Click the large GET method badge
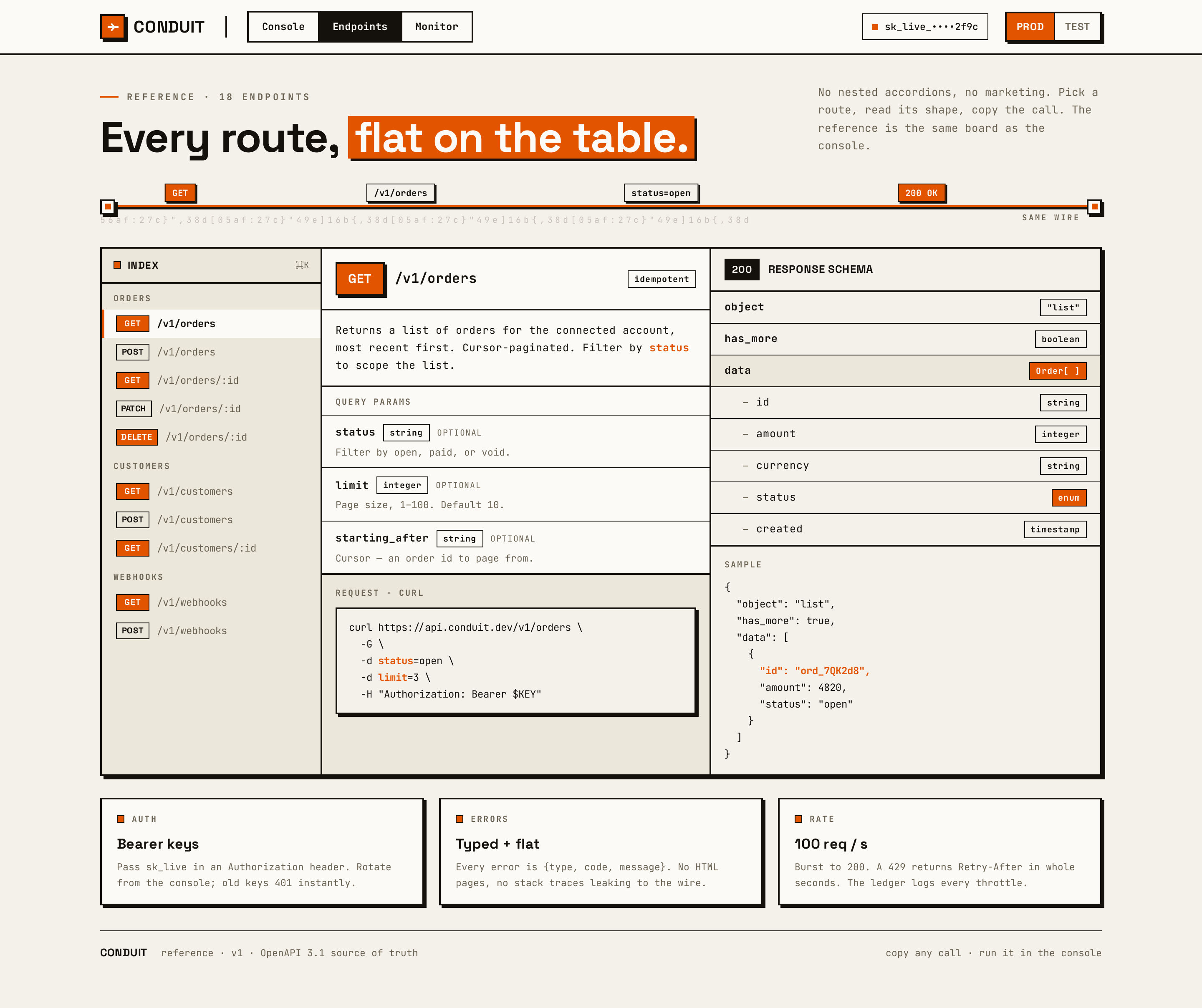 pos(359,279)
